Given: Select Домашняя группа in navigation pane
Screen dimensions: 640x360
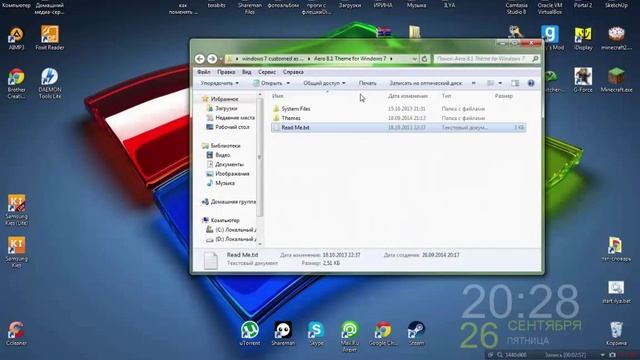Looking at the screenshot, I should (x=233, y=202).
